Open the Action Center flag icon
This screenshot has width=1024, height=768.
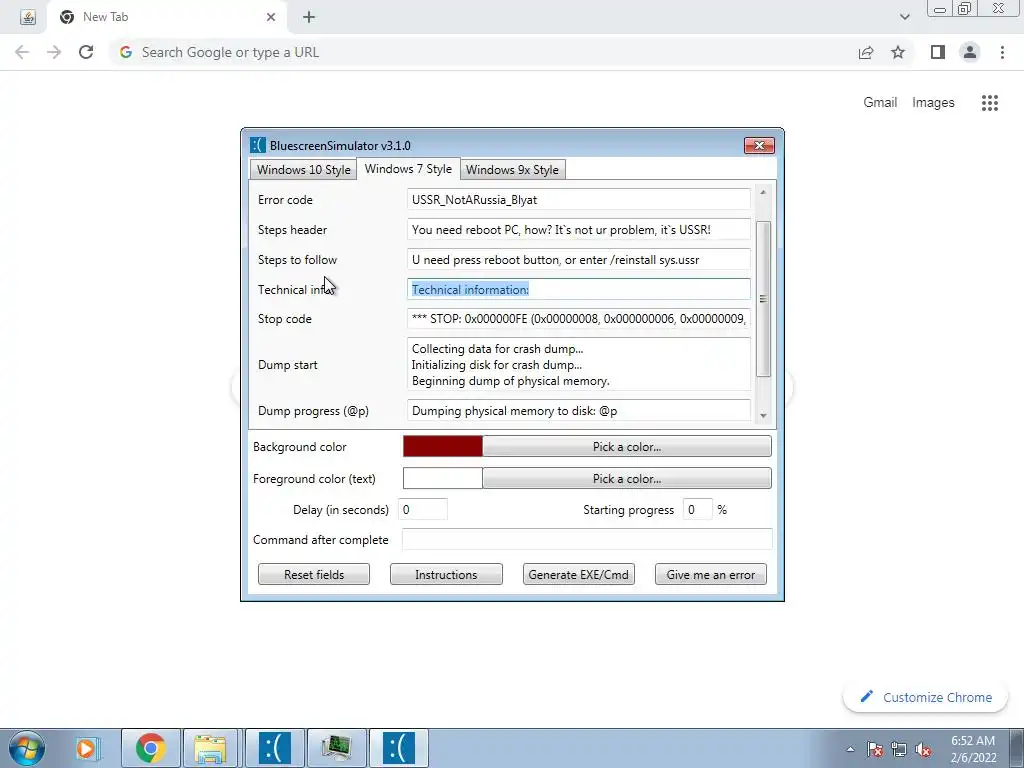click(875, 750)
